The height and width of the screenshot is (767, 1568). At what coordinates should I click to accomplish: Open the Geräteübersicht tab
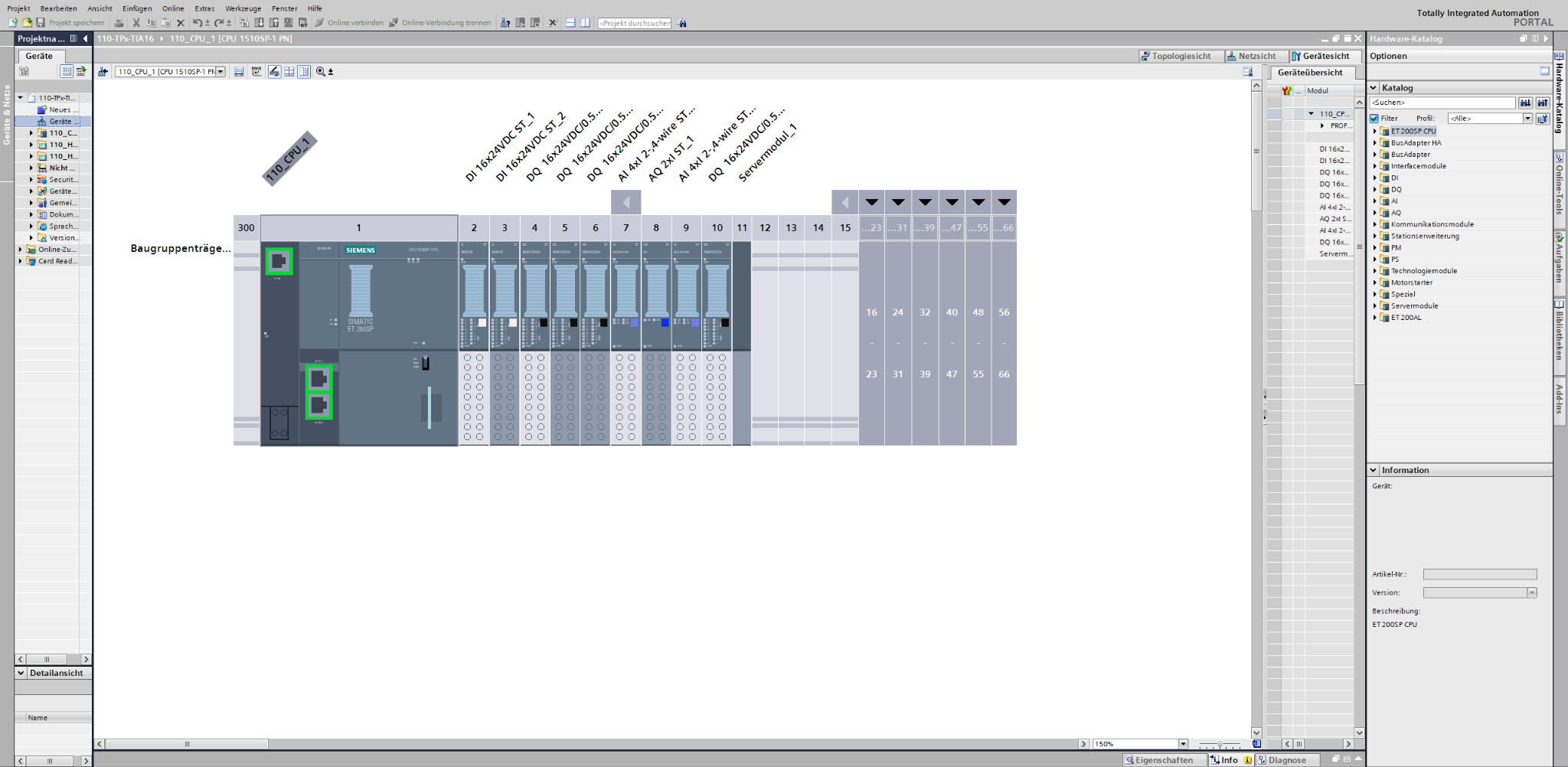click(x=1310, y=73)
